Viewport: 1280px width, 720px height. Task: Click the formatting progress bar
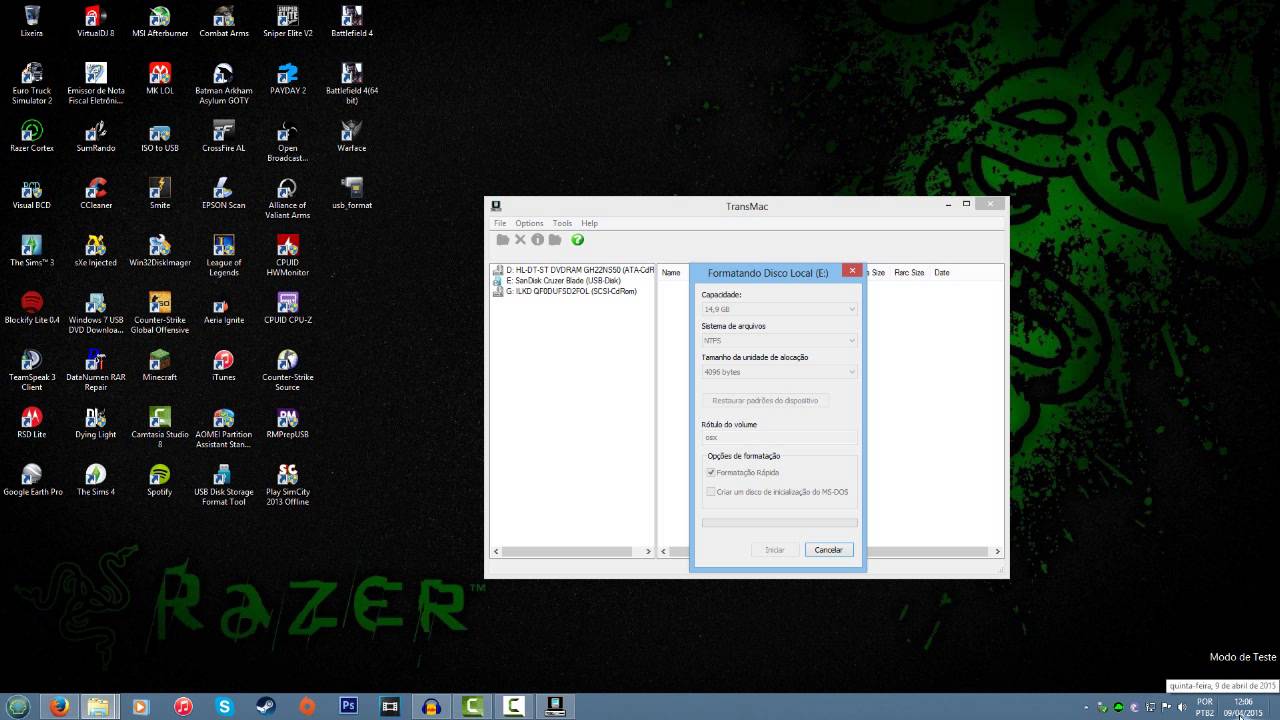pyautogui.click(x=779, y=522)
